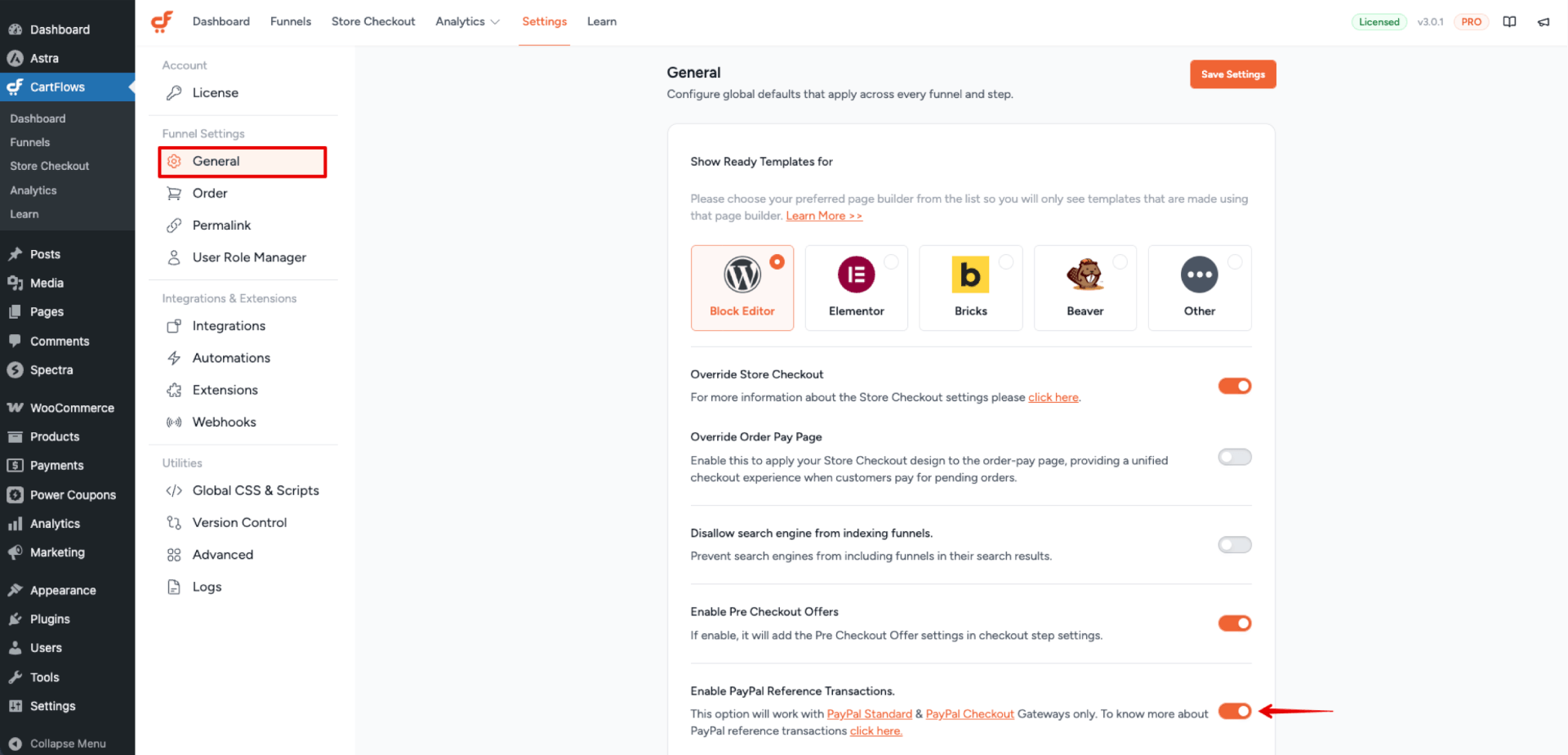Viewport: 1568px width, 755px height.
Task: Click the Spectra icon in admin menu
Action: click(15, 370)
